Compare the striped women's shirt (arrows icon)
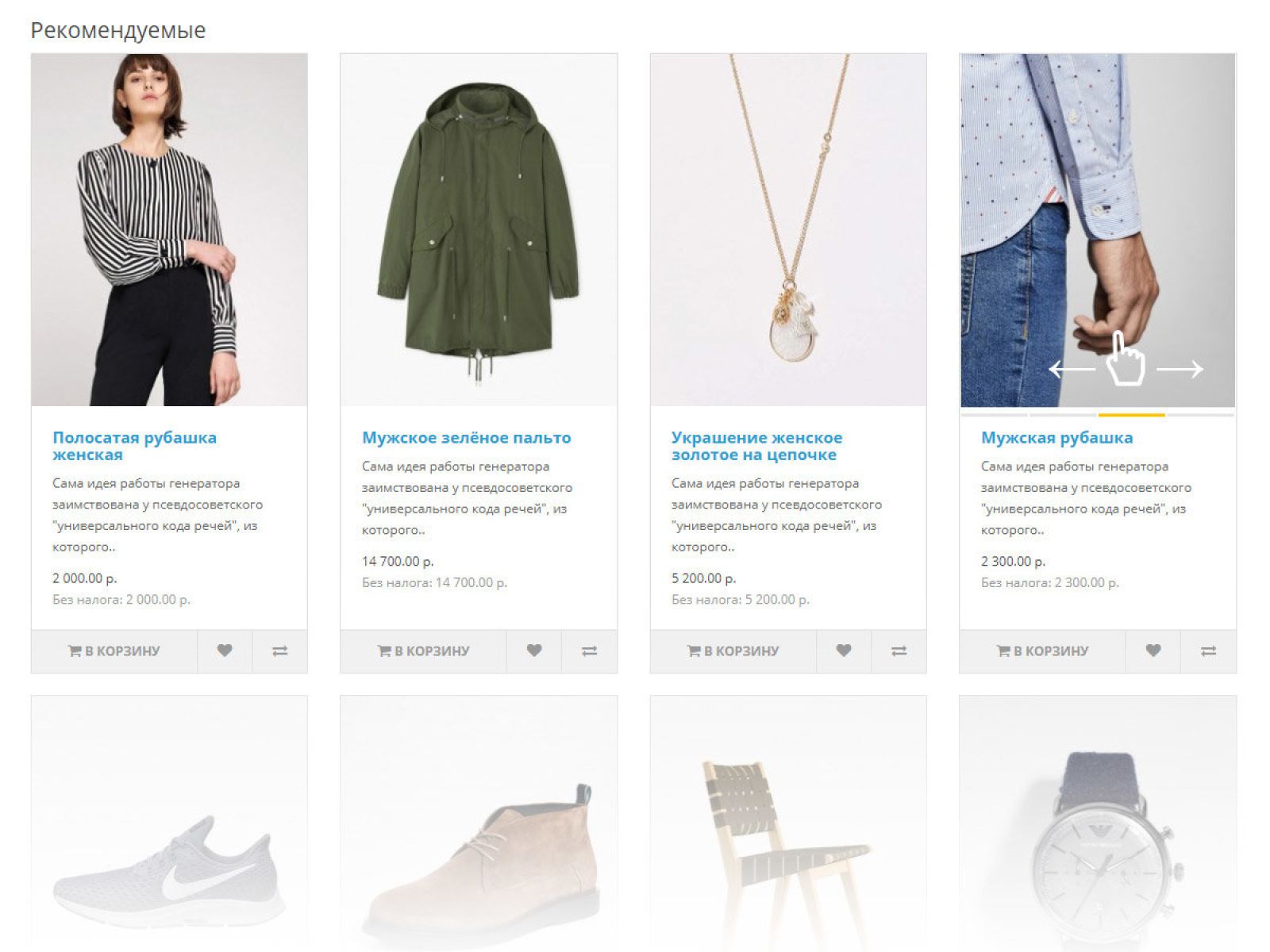This screenshot has width=1270, height=952. tap(279, 651)
